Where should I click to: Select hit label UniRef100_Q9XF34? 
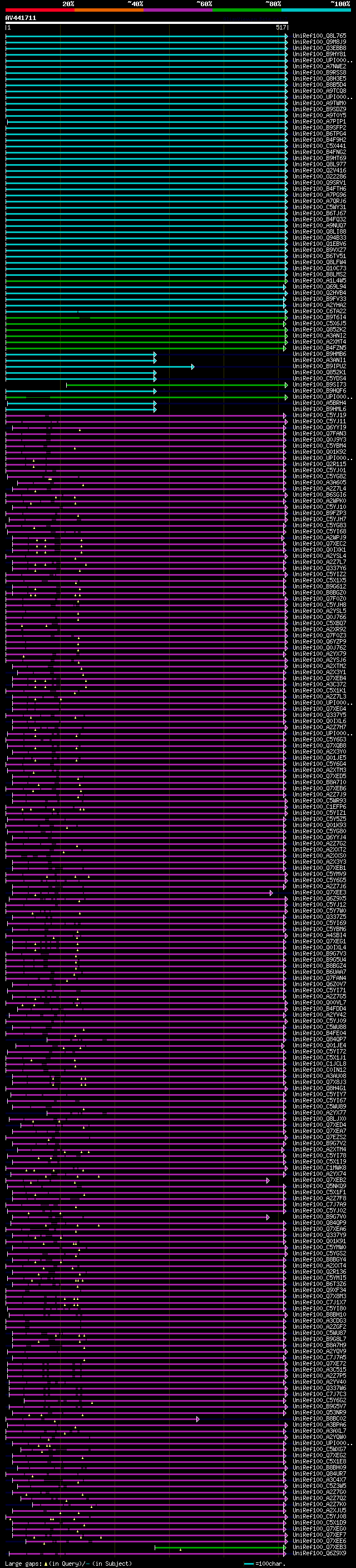(x=319, y=1290)
